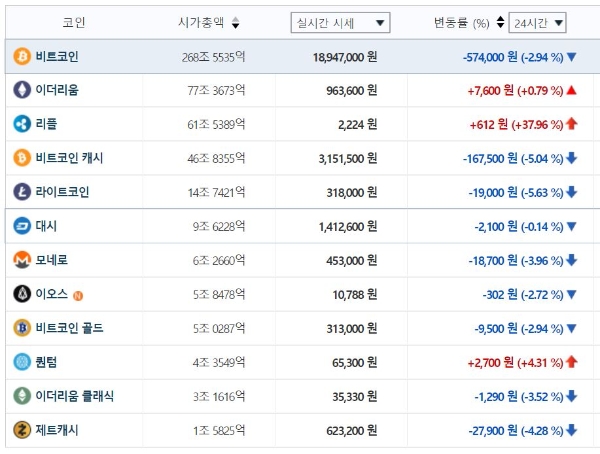The width and height of the screenshot is (600, 454).
Task: Click the Bitcoin Cash icon
Action: click(x=22, y=158)
